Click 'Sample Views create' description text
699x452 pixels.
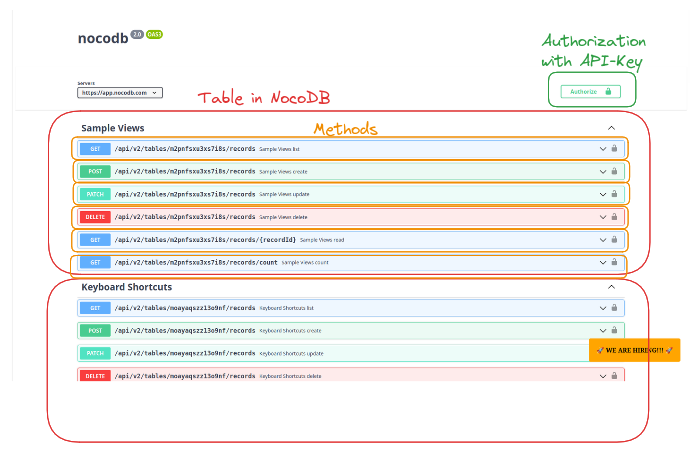284,172
